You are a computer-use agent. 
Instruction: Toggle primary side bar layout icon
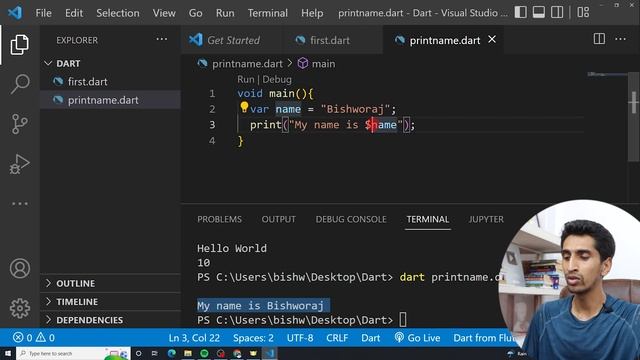coord(520,12)
